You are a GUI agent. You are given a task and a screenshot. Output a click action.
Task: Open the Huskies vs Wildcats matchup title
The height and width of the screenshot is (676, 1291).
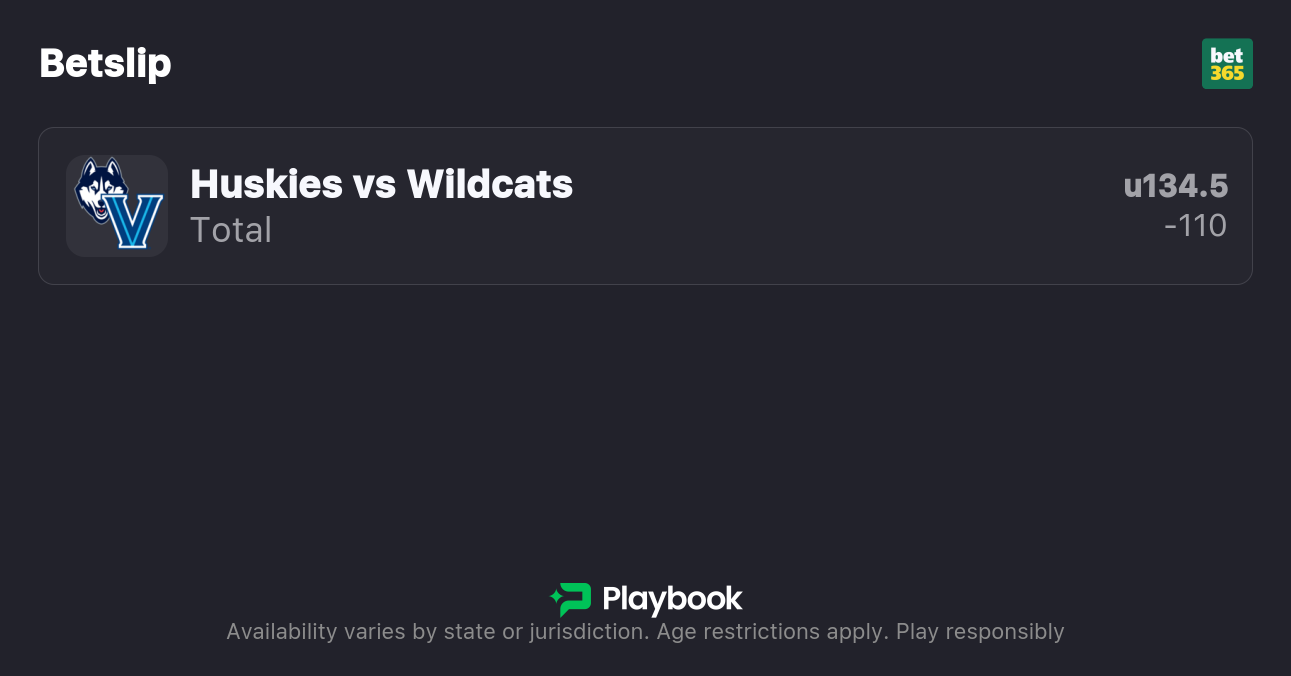click(x=381, y=184)
